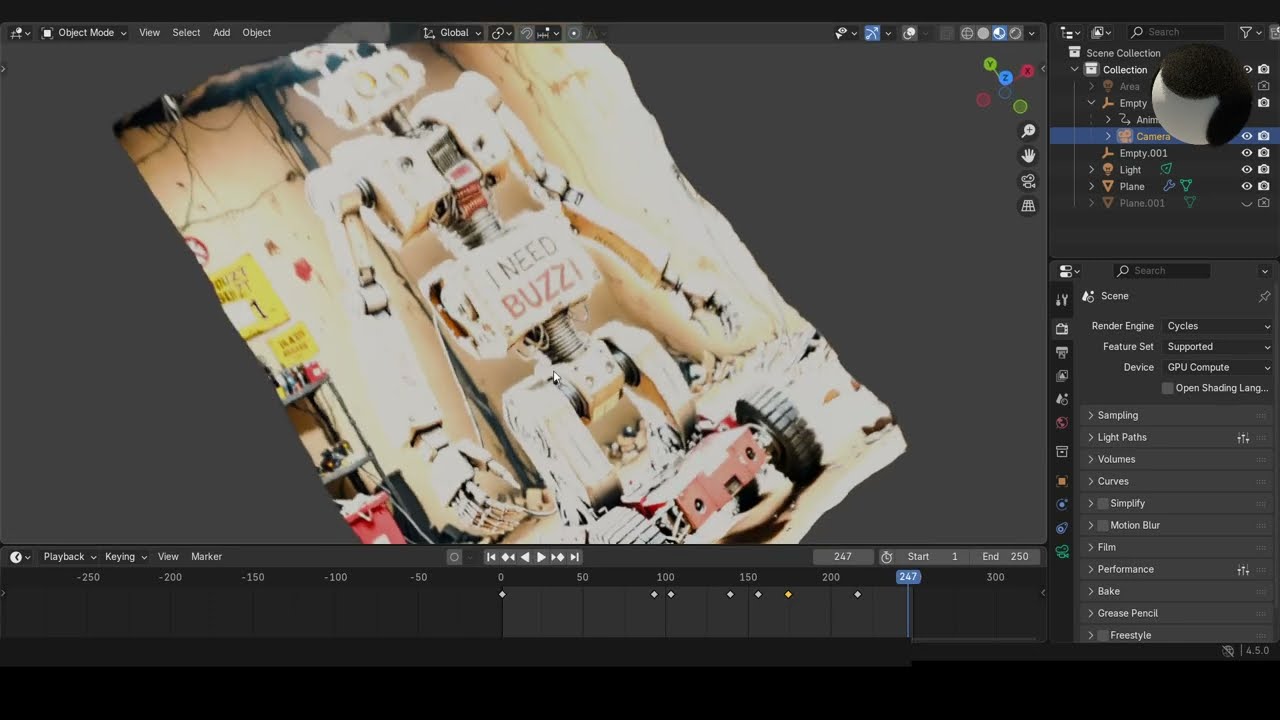Toggle viewport gizmos button
The width and height of the screenshot is (1280, 720).
point(872,33)
